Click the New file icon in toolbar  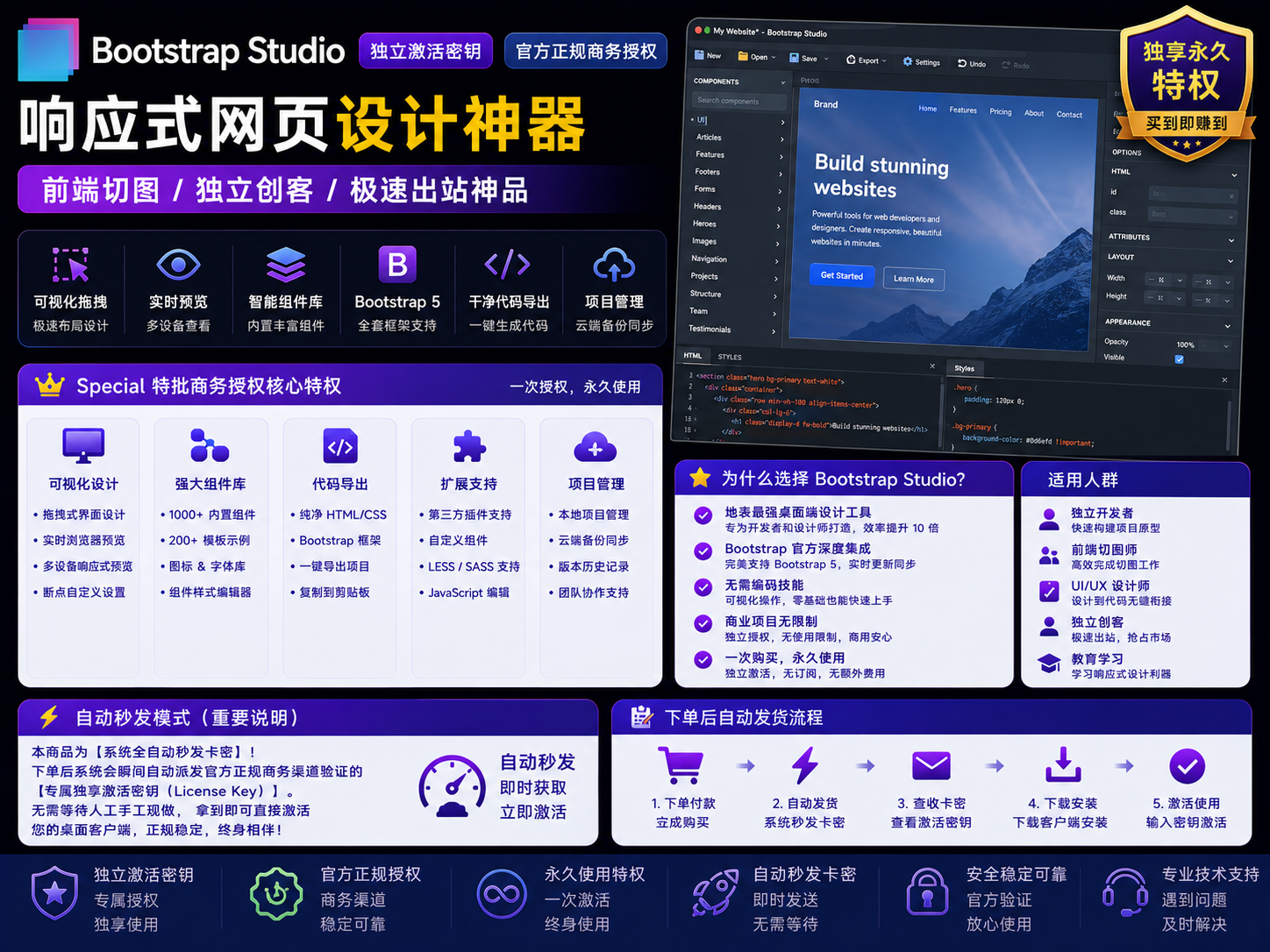click(700, 55)
